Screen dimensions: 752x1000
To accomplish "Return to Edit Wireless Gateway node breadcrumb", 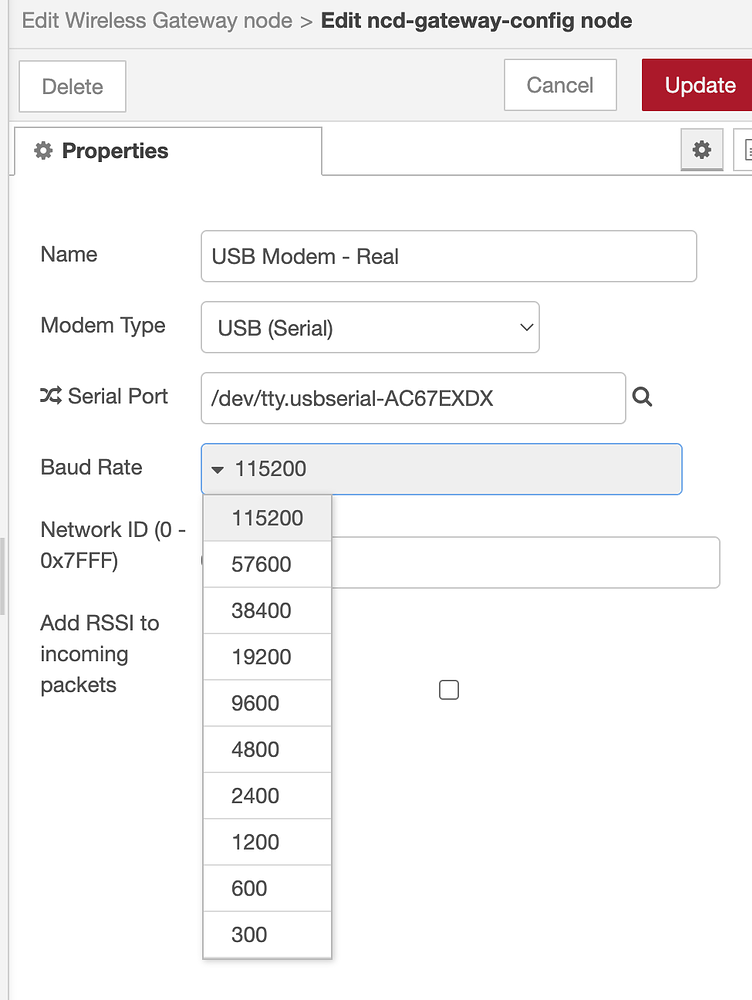I will (155, 20).
